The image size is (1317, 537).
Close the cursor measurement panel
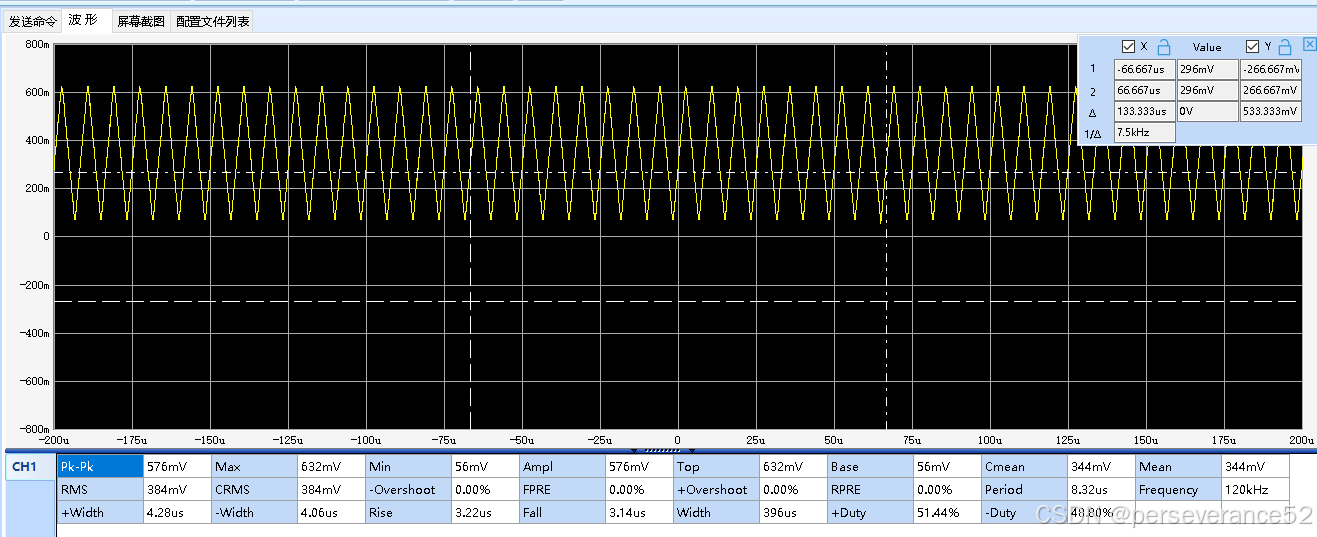click(1309, 44)
